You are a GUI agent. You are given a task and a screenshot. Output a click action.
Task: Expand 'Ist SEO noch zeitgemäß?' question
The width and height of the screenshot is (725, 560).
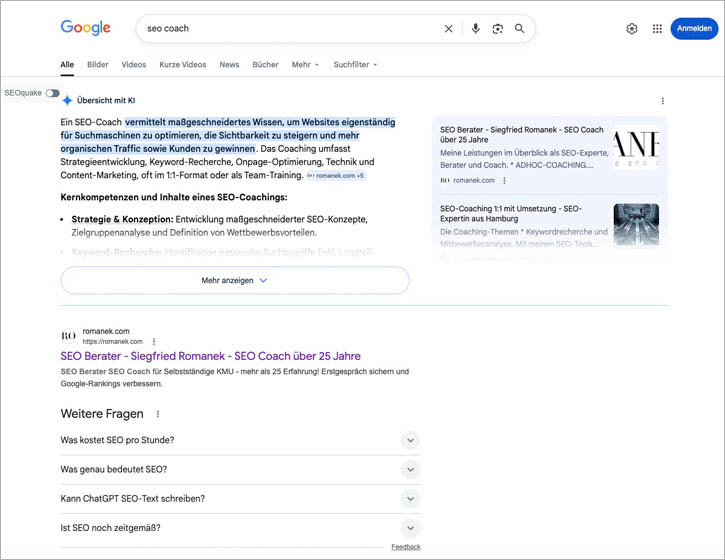coord(240,528)
